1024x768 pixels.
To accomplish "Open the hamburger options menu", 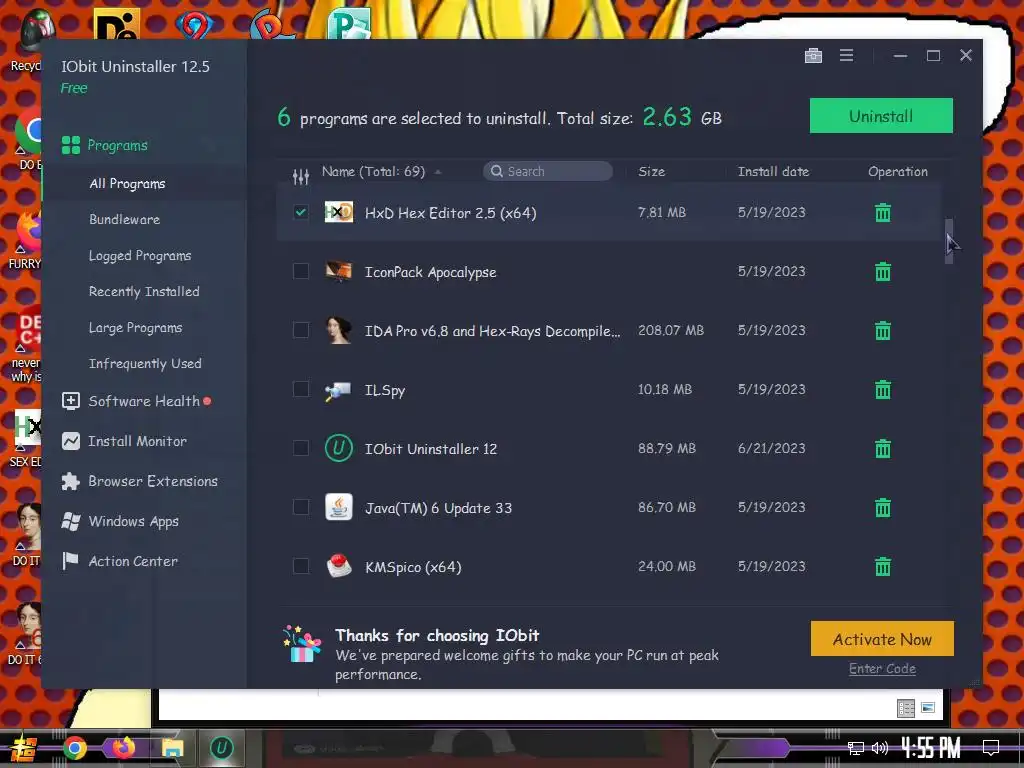I will [x=846, y=56].
